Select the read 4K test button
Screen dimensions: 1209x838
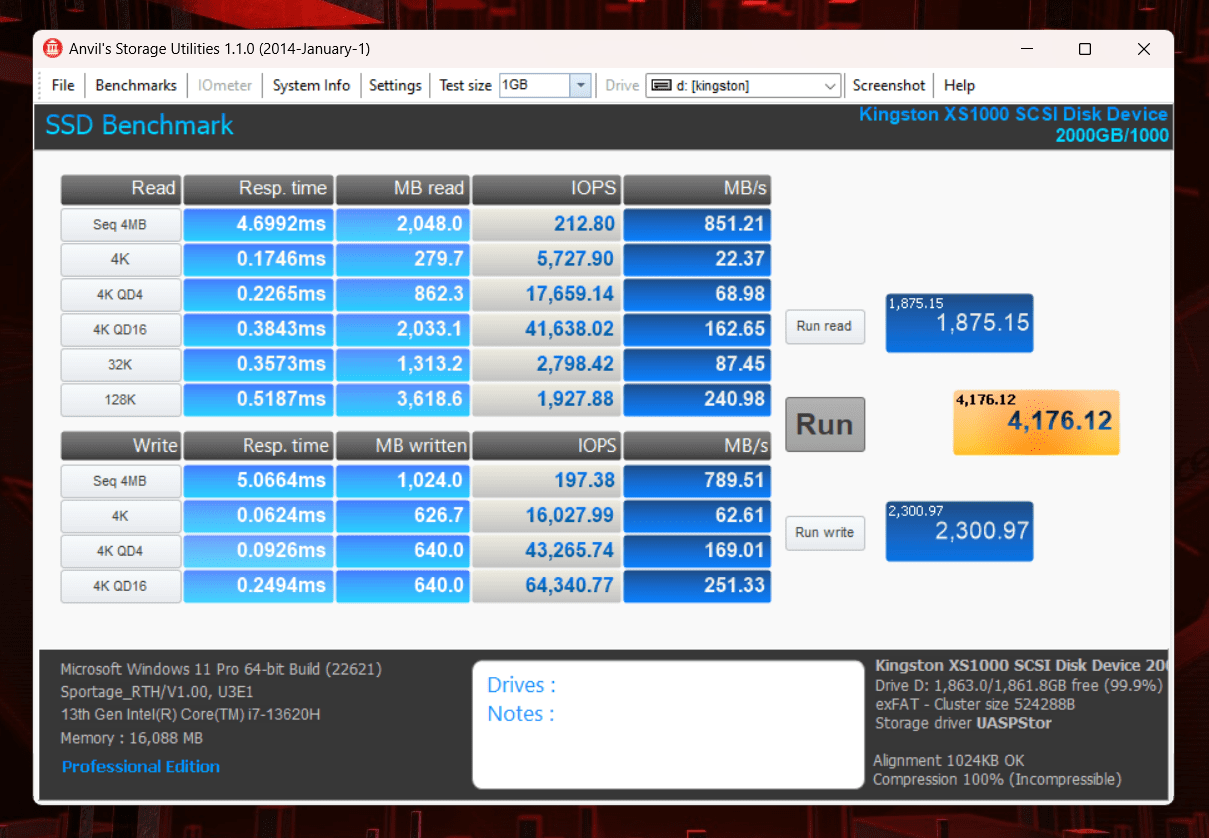click(x=120, y=260)
